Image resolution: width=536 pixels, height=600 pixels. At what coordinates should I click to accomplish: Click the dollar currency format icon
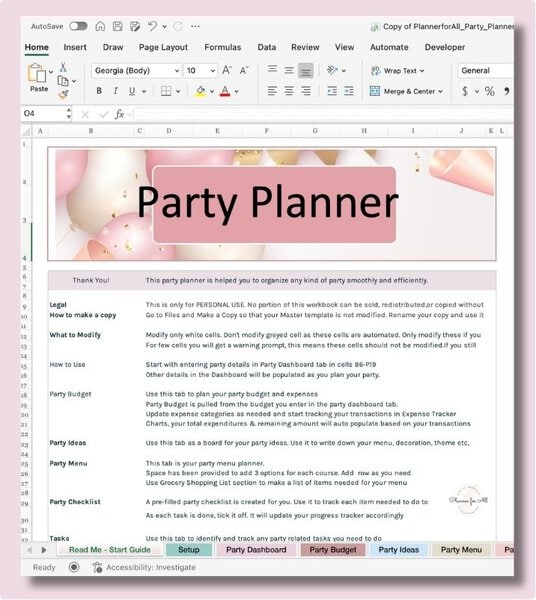465,91
